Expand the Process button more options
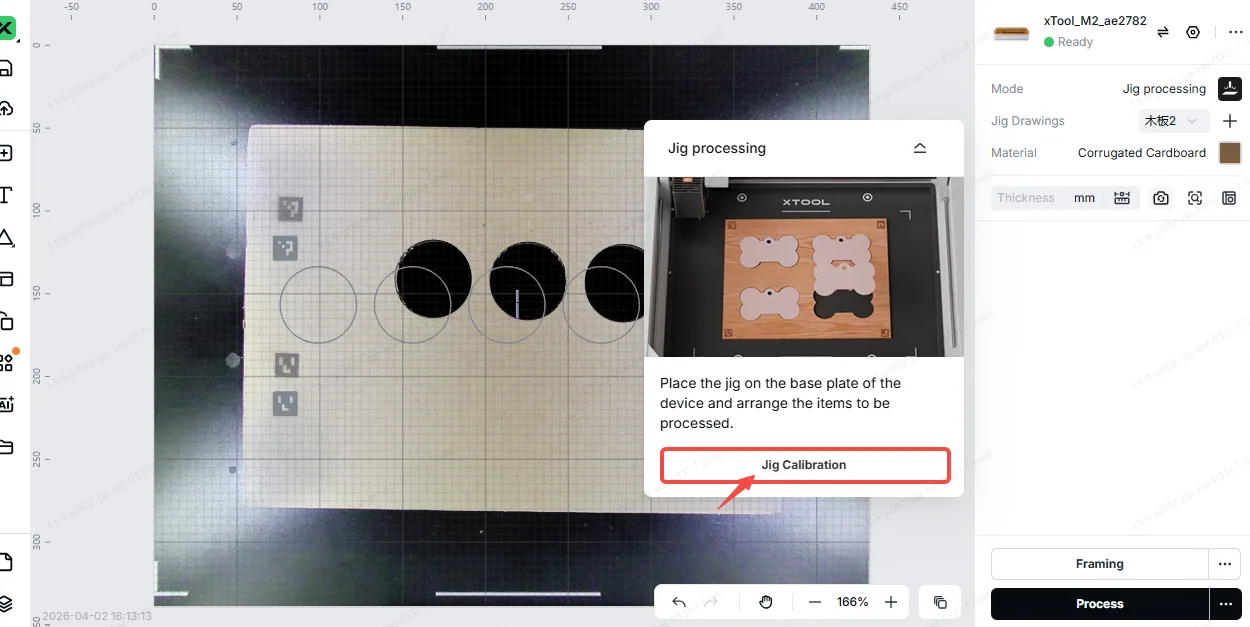The image size is (1250, 627). (x=1225, y=604)
